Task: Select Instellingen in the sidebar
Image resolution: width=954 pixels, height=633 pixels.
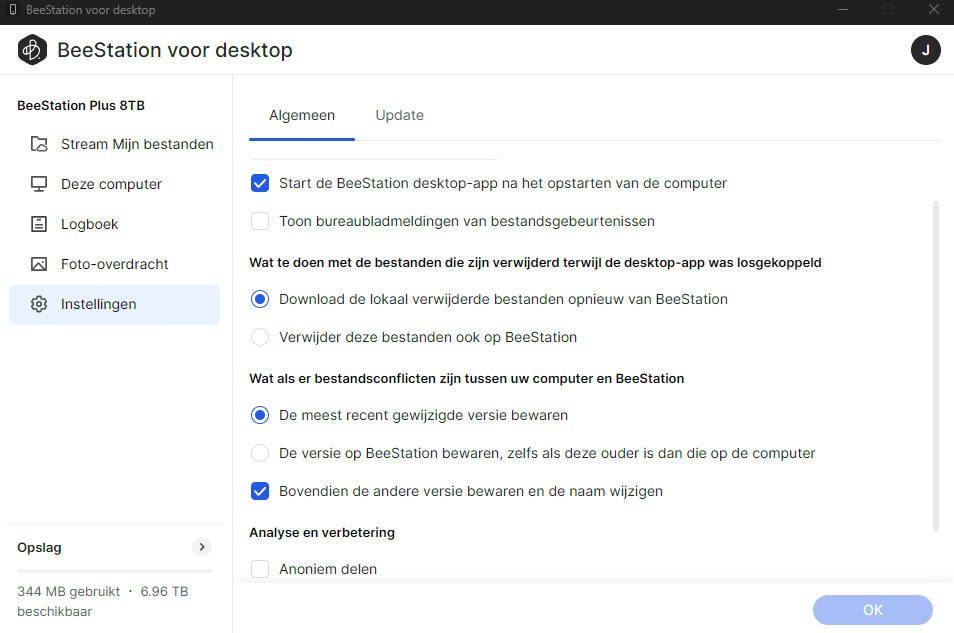Action: tap(114, 304)
